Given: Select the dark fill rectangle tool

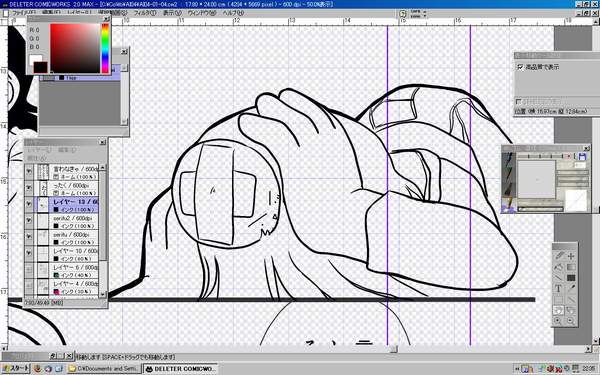Looking at the screenshot, I should 571,277.
